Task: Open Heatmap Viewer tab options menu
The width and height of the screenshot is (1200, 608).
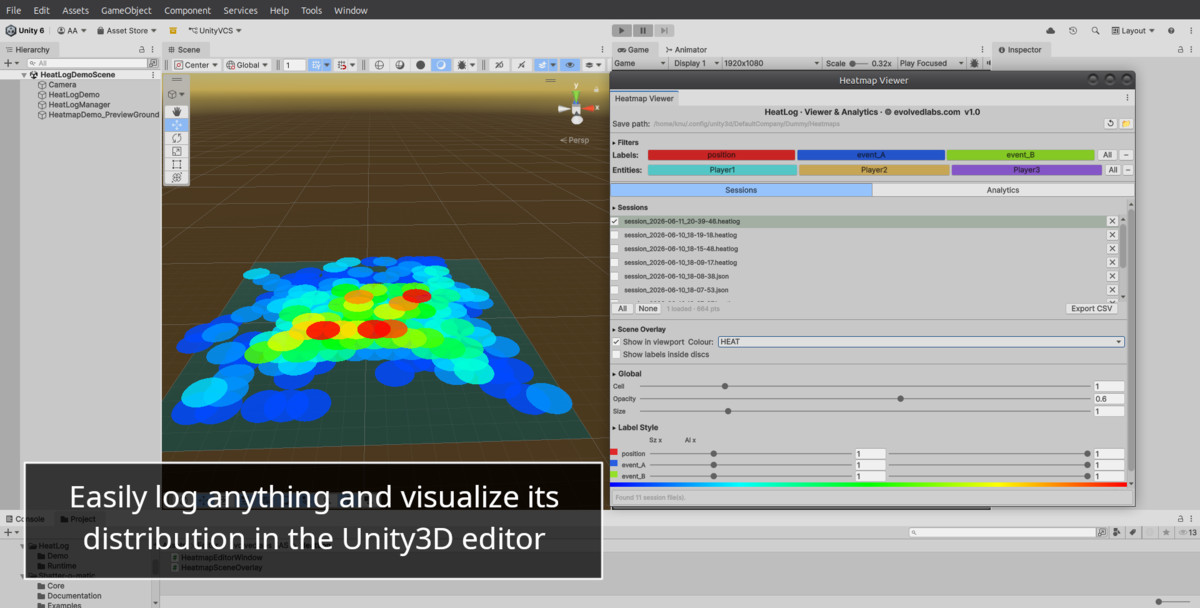Action: (x=1128, y=98)
